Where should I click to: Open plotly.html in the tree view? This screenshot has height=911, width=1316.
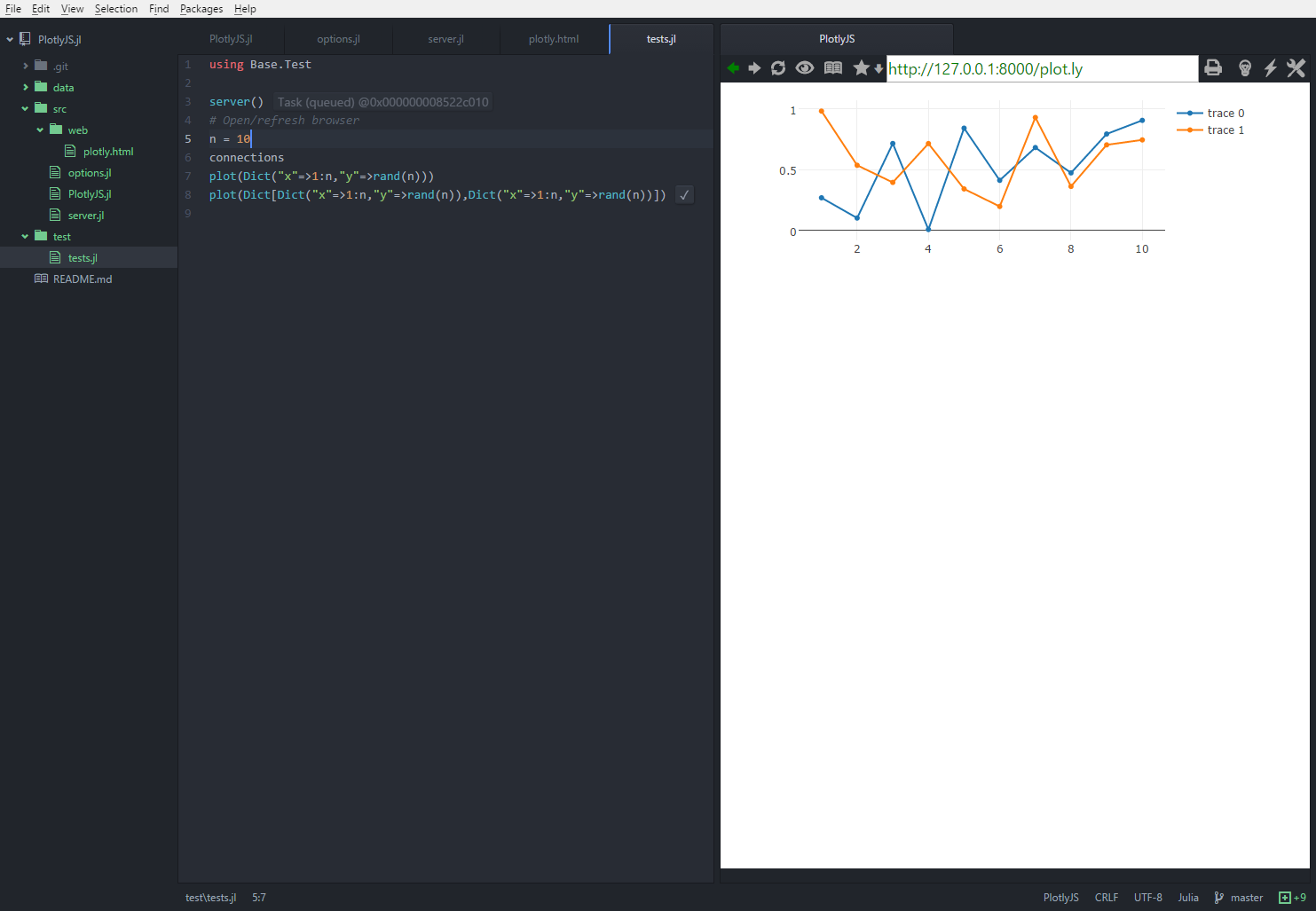[108, 152]
